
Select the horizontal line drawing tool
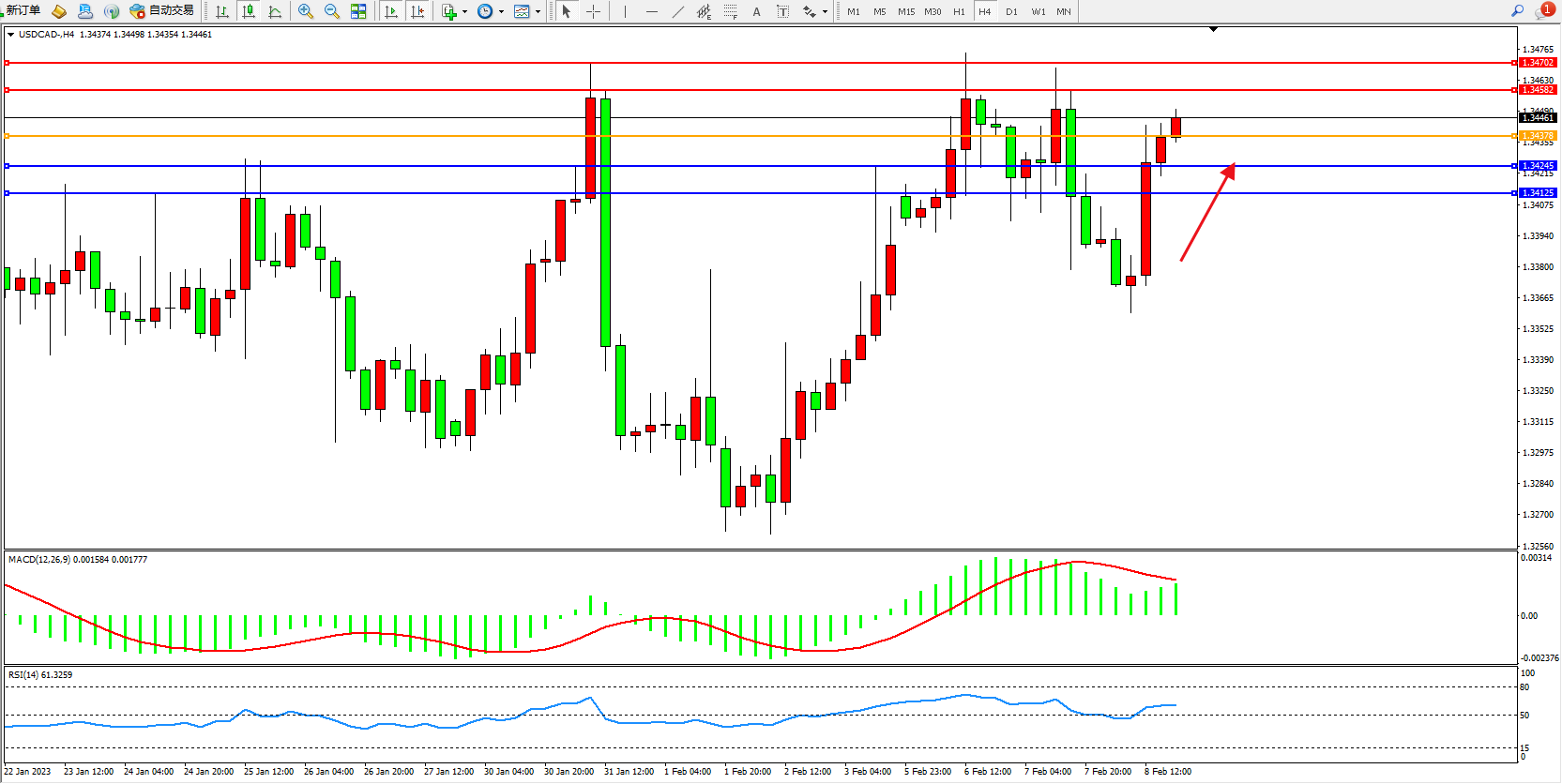click(x=651, y=11)
